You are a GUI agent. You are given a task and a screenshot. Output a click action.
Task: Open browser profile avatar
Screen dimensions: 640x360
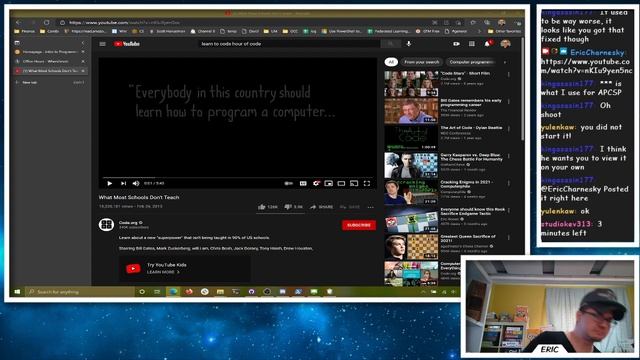(x=502, y=22)
